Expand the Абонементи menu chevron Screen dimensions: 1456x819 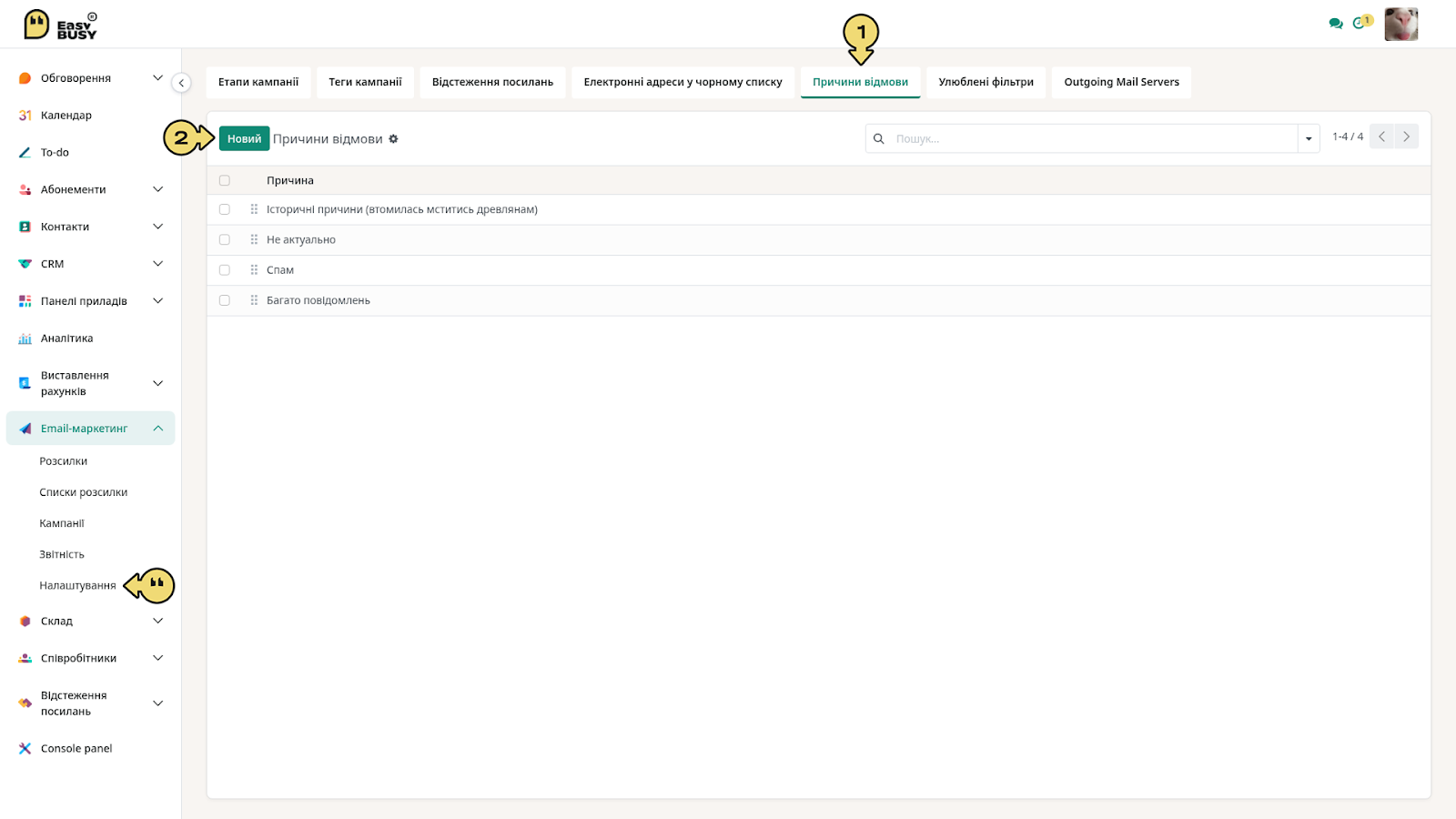[x=157, y=189]
